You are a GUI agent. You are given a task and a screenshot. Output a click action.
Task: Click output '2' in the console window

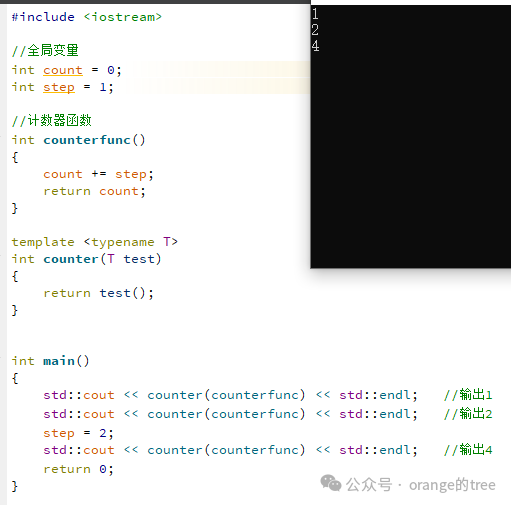pyautogui.click(x=315, y=30)
